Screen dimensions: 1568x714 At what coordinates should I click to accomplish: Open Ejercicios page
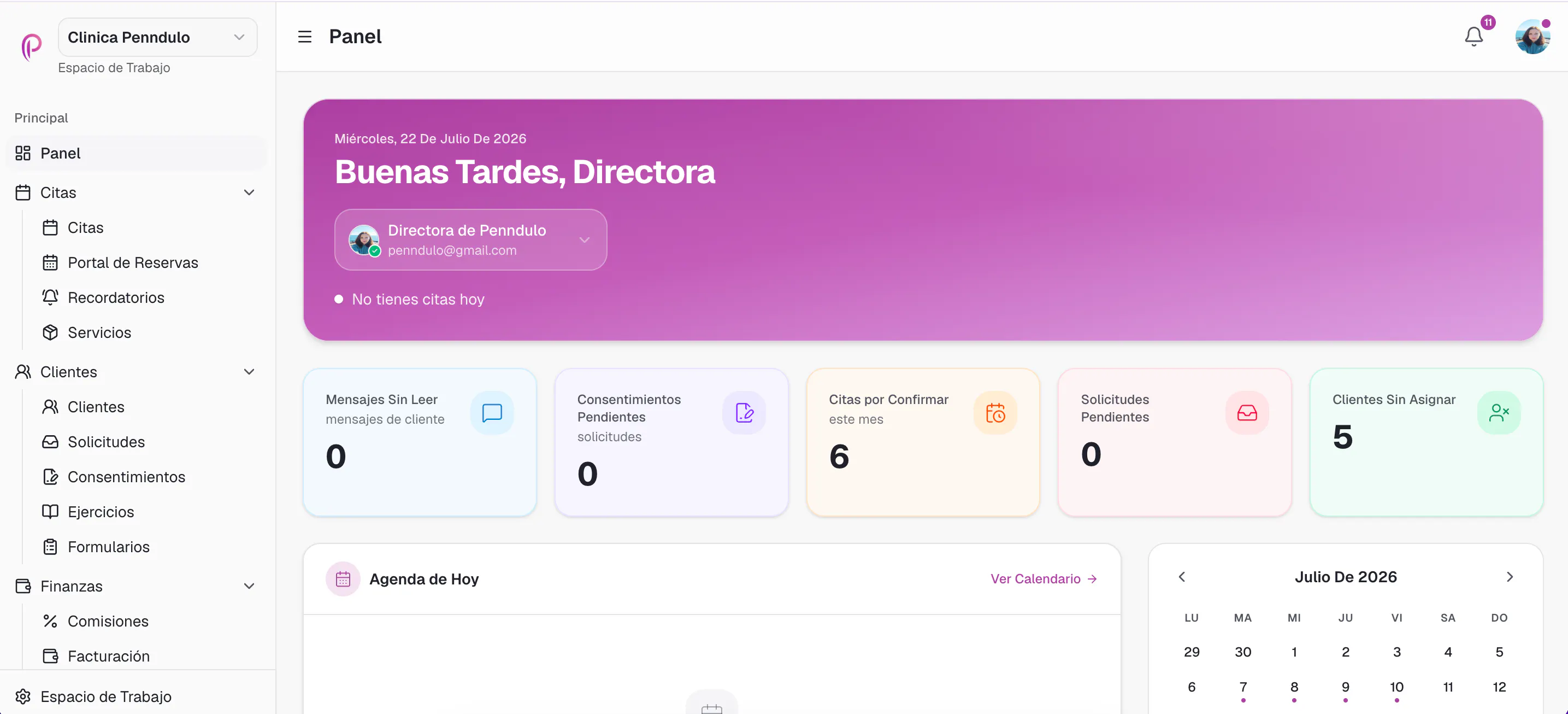pyautogui.click(x=150, y=512)
